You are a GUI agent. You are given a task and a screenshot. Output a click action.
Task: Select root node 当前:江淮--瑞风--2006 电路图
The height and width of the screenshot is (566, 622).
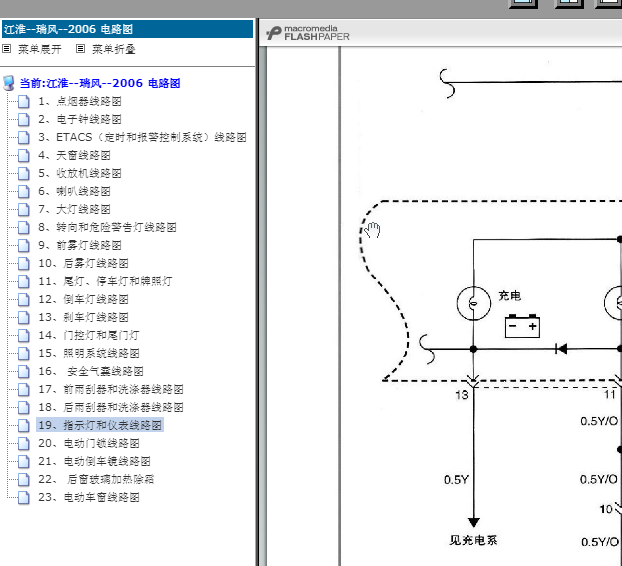(100, 83)
